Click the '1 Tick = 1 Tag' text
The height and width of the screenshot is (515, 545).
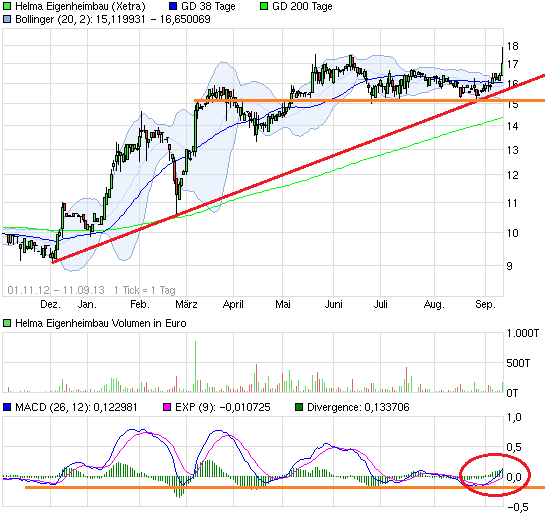tap(145, 290)
